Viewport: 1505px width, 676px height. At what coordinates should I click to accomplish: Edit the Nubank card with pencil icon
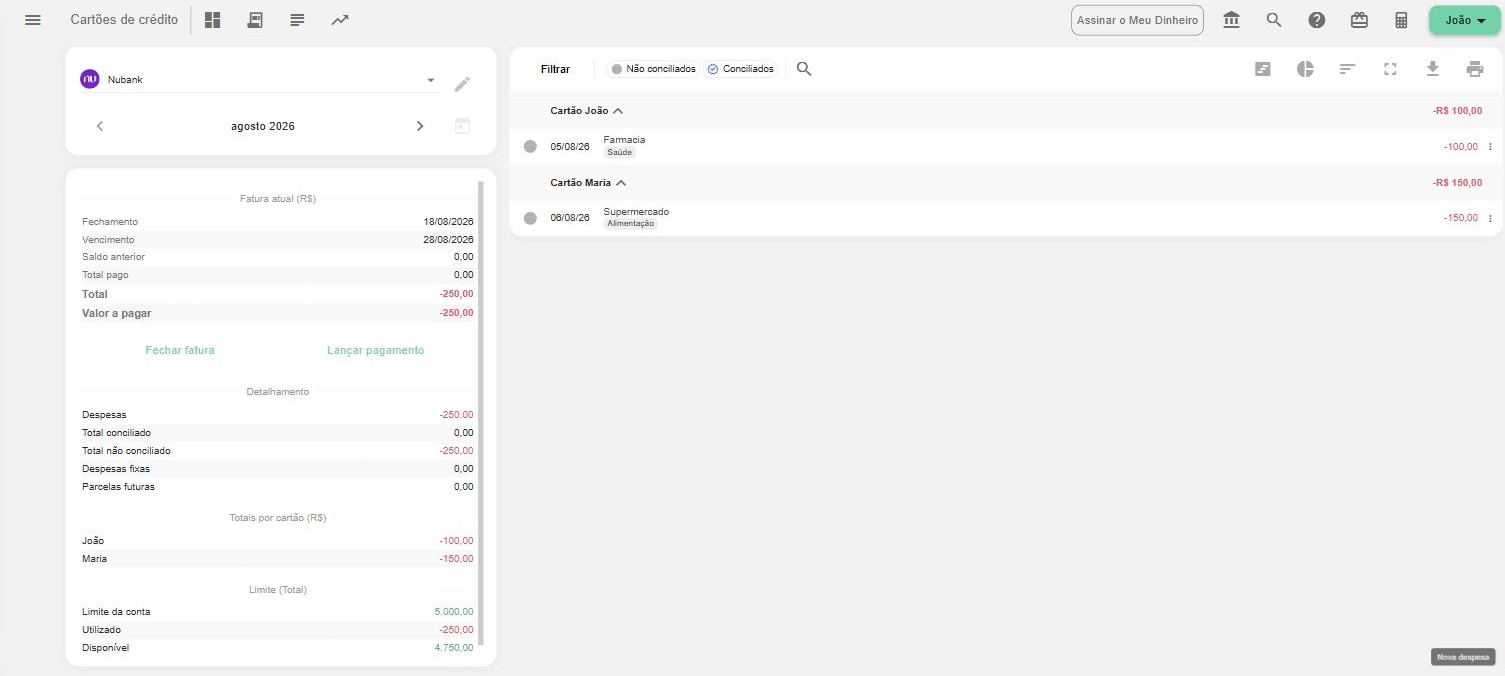462,84
